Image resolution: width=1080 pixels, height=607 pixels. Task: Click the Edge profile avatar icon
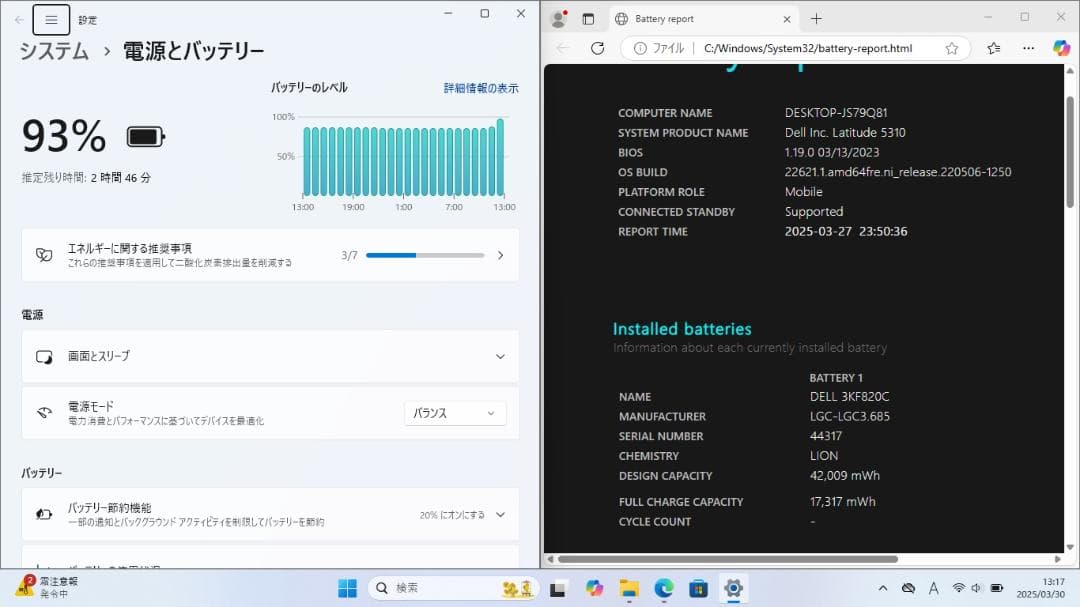pos(560,17)
